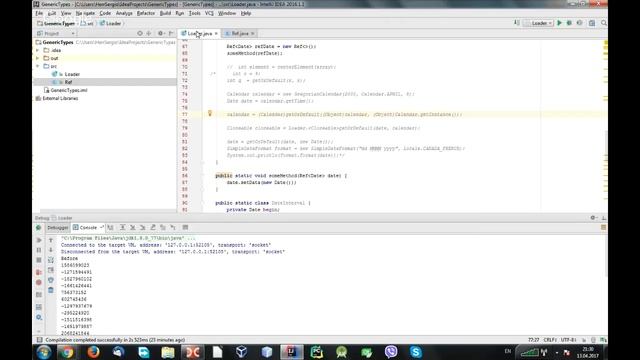This screenshot has height=360, width=640.
Task: Switch to Ref.java editor tab
Action: pos(240,33)
